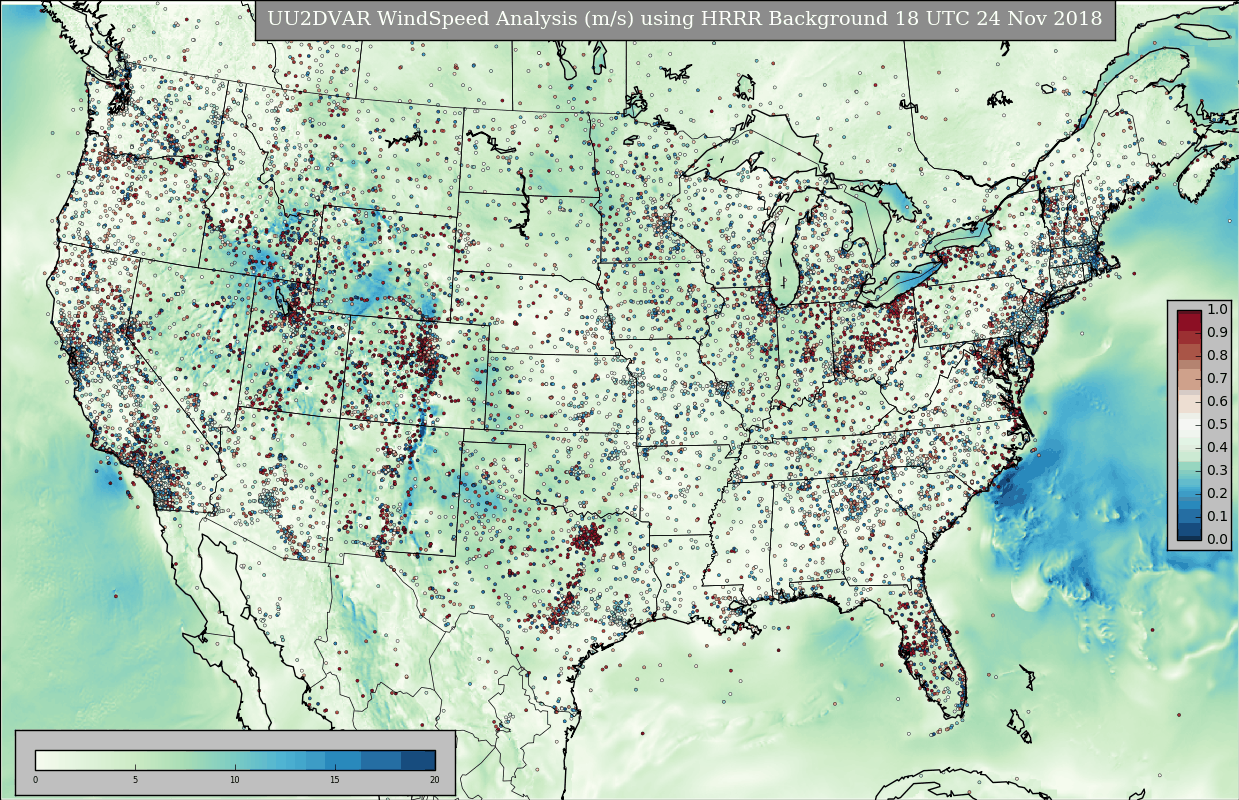Click the 0.3 label on vertical colorbar
Screen dimensions: 1239x800
coord(1217,470)
